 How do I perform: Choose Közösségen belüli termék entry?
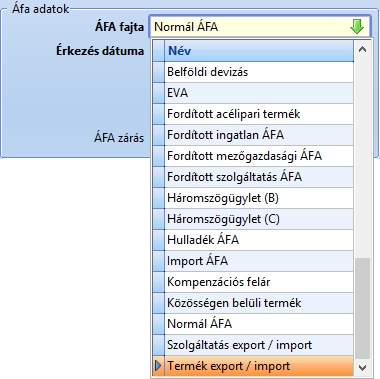pos(259,303)
